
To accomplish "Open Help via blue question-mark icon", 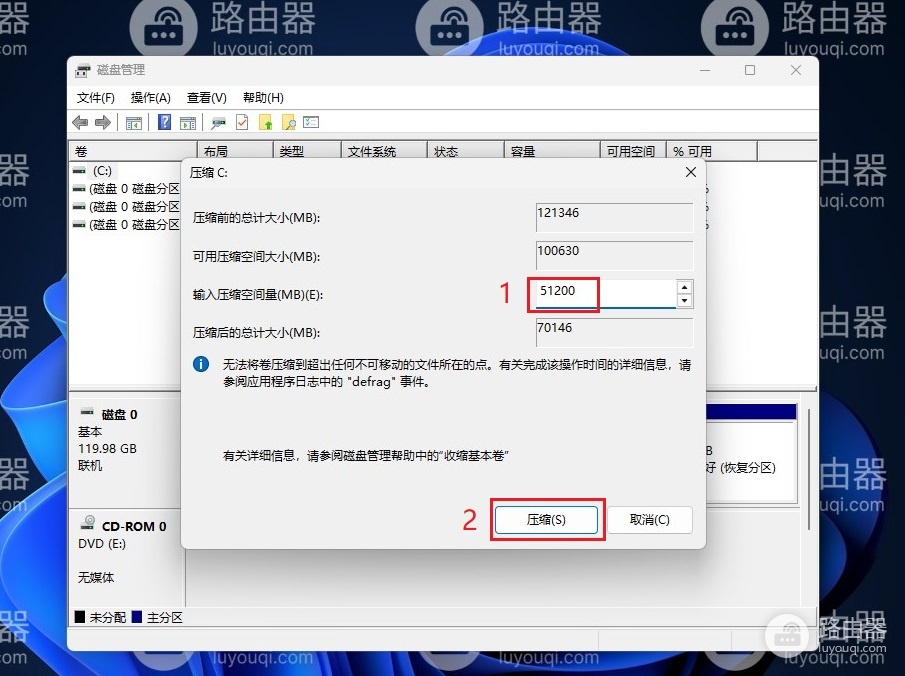I will click(x=164, y=122).
